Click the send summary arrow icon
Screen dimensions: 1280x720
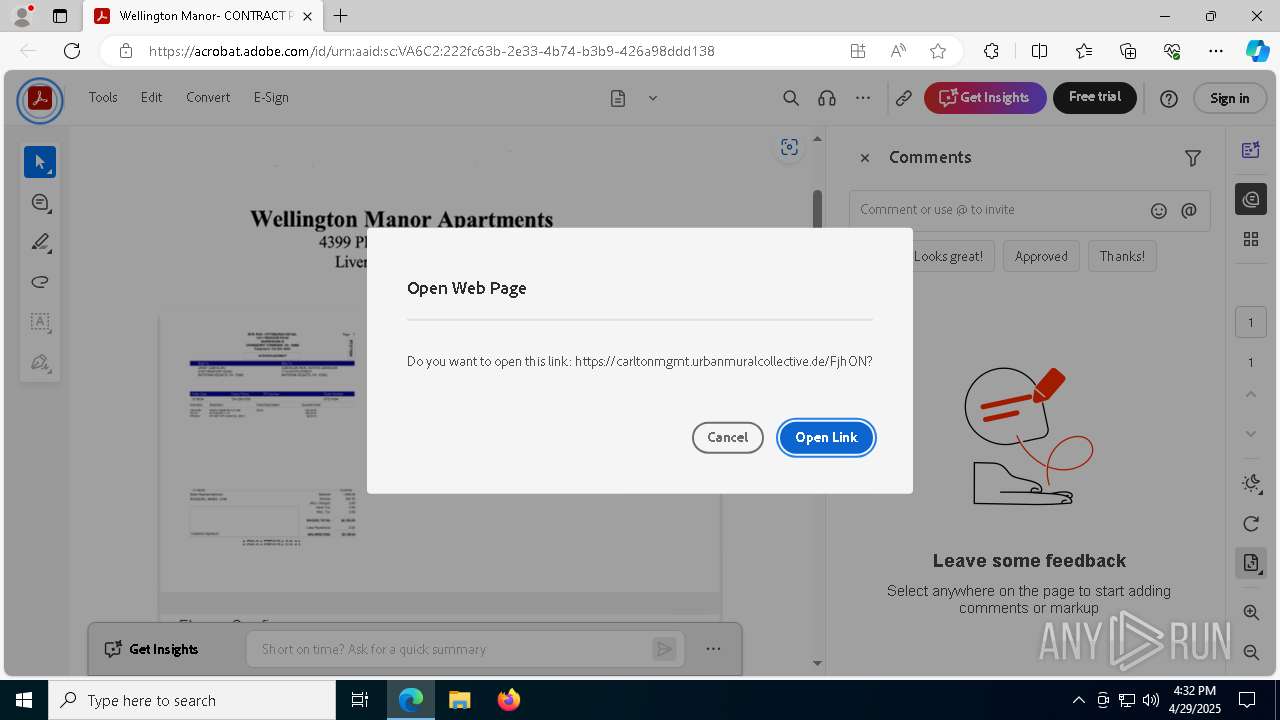[x=664, y=649]
